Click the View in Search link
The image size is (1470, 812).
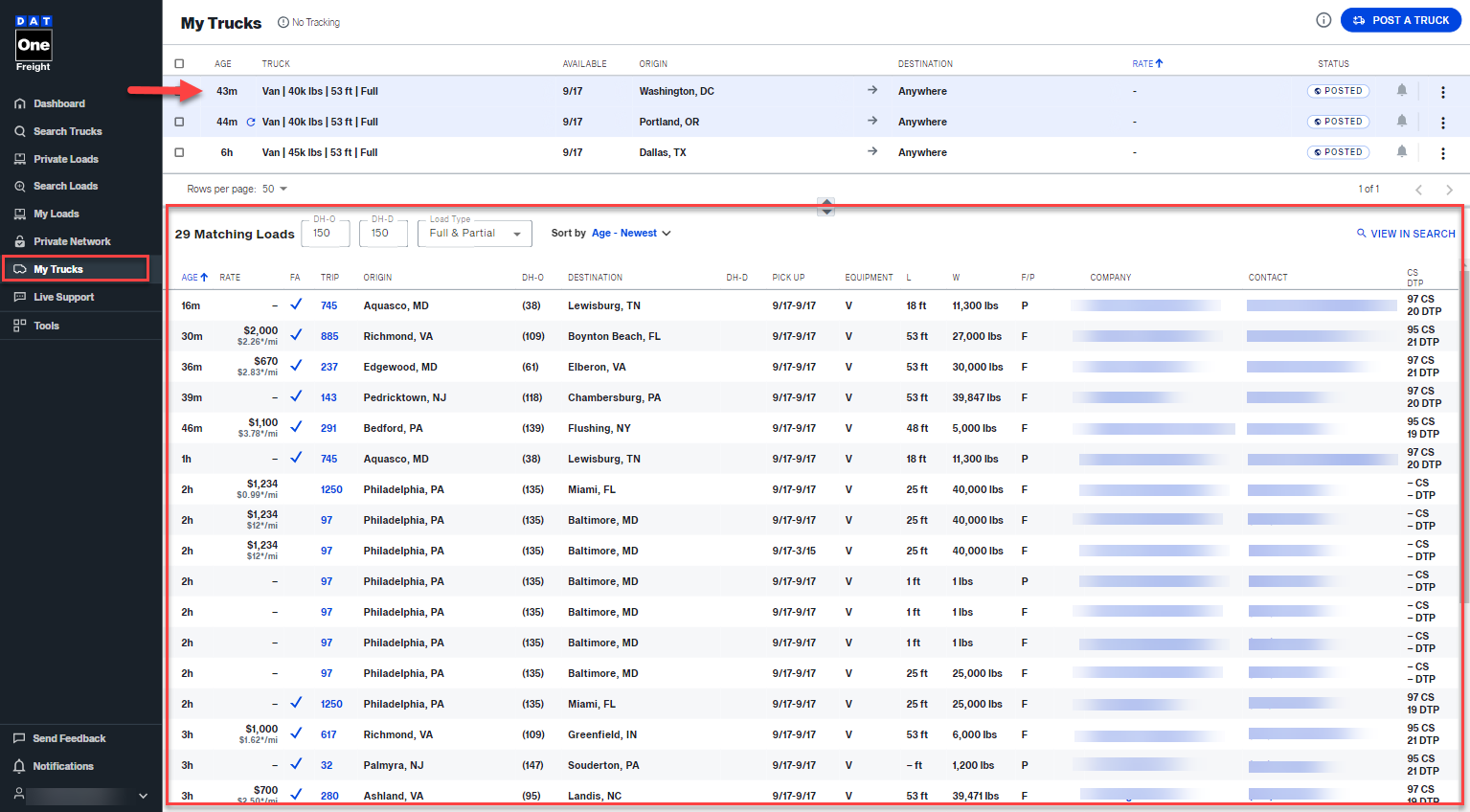tap(1405, 234)
